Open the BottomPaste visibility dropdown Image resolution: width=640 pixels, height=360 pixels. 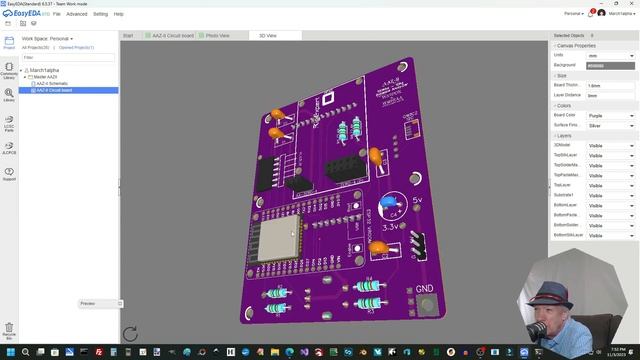[610, 216]
